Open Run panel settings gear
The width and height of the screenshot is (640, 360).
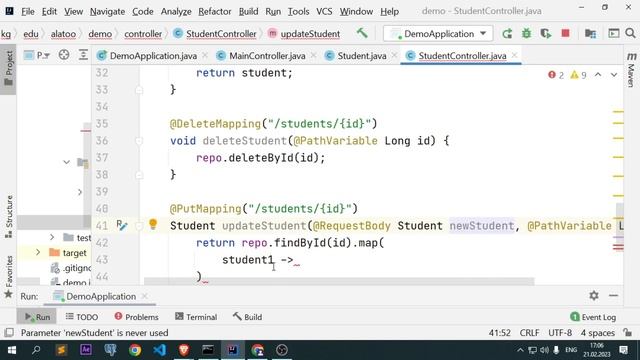pos(594,296)
